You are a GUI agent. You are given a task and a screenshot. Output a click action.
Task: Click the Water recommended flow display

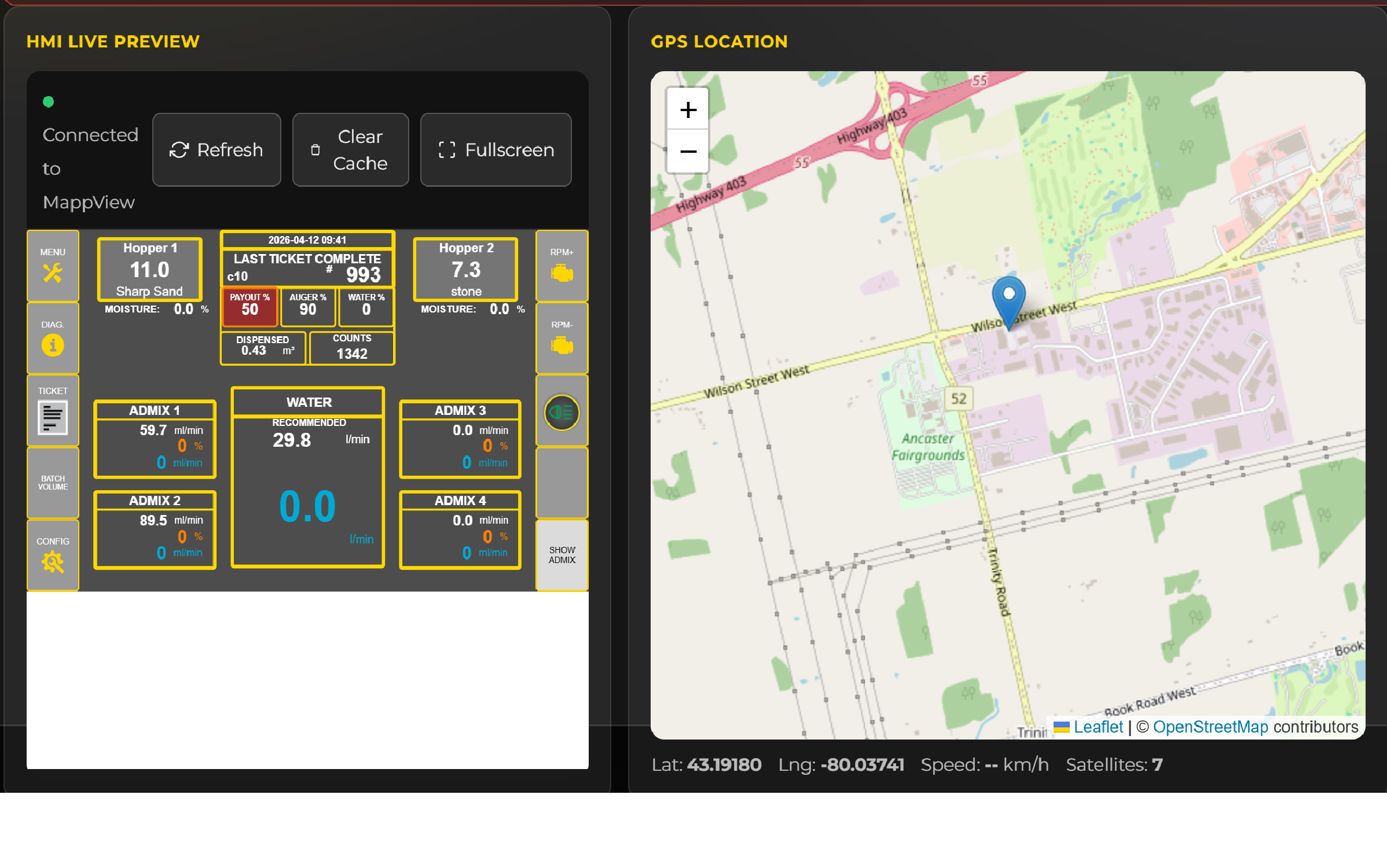[x=307, y=439]
